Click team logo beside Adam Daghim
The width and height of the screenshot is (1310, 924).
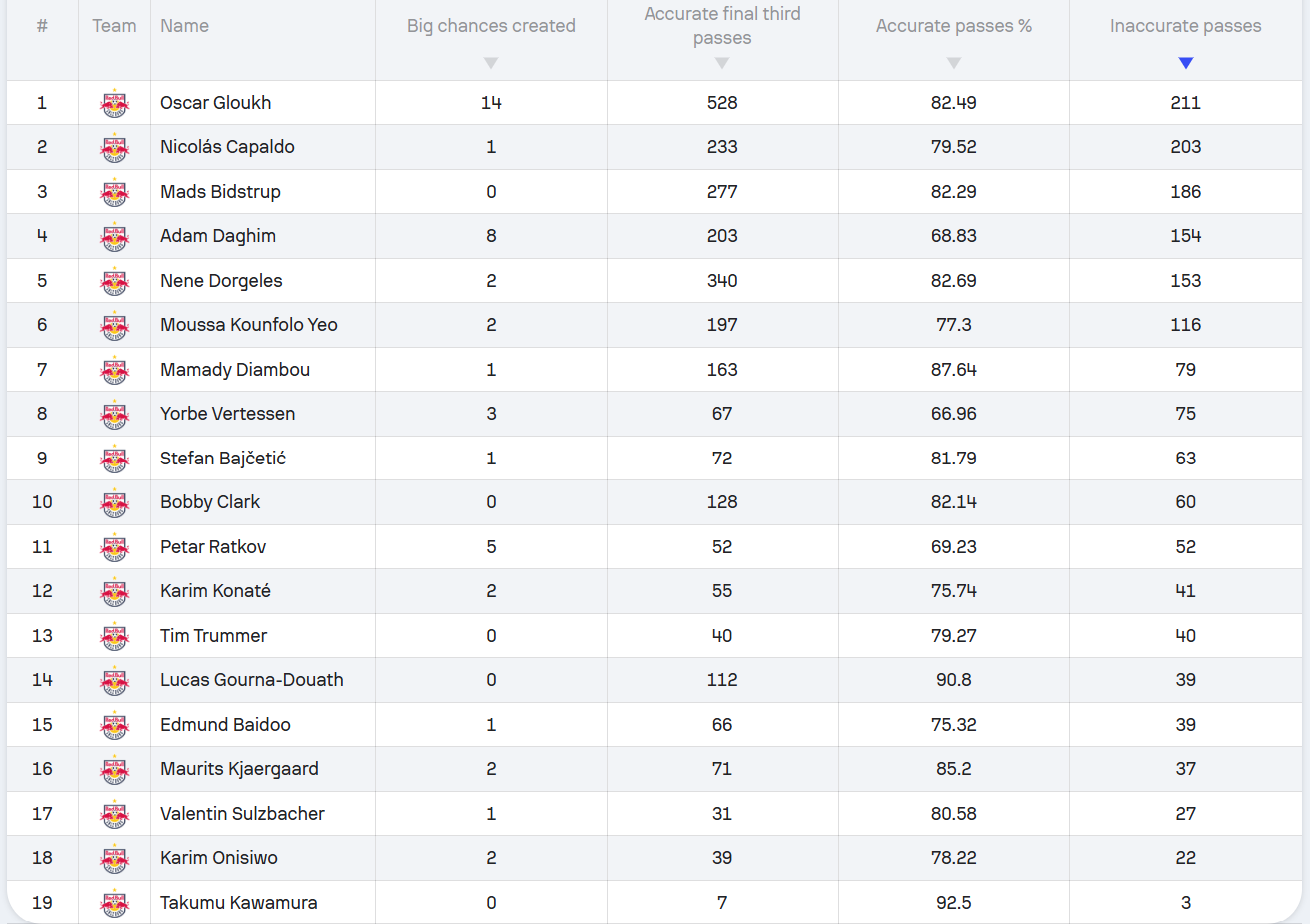click(x=115, y=237)
